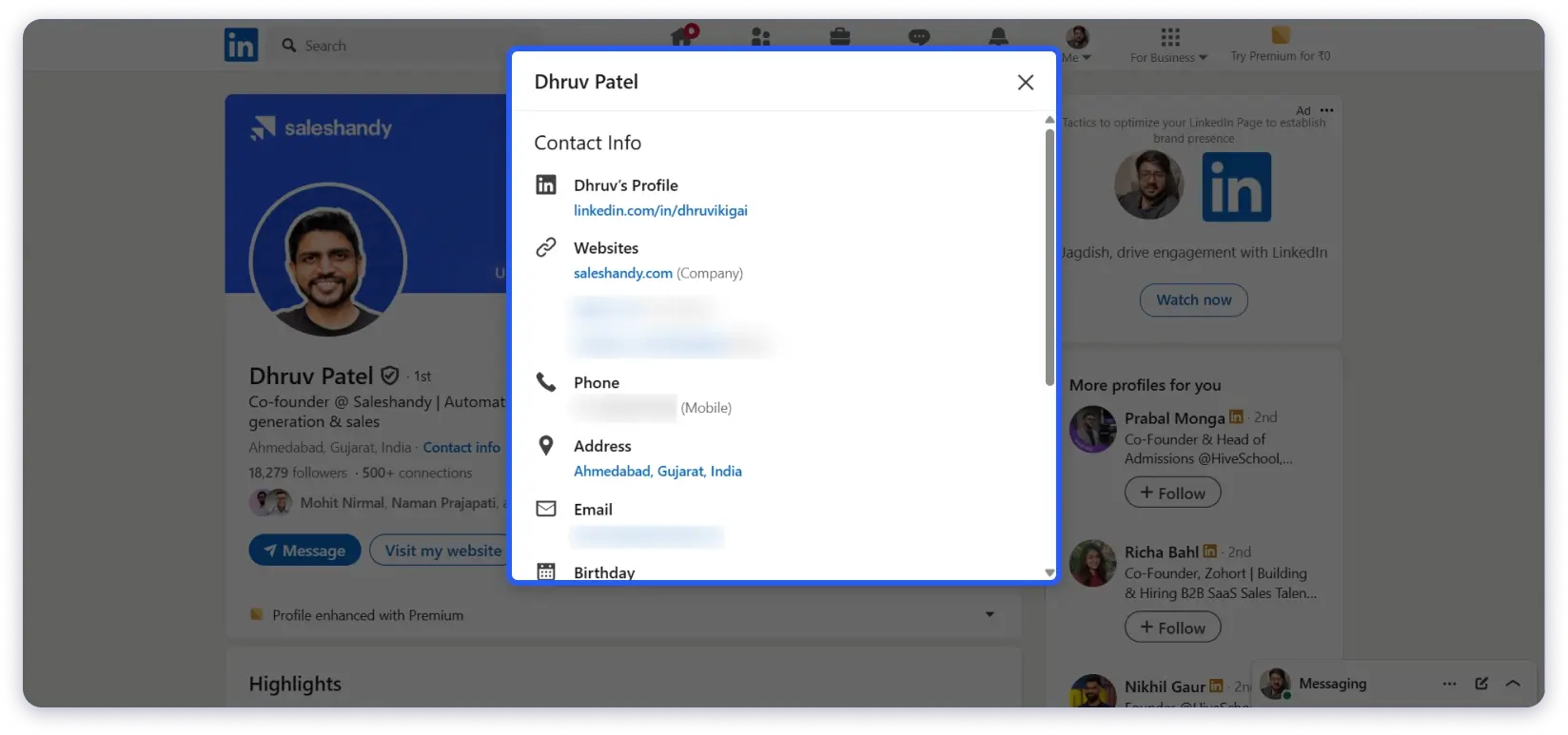The height and width of the screenshot is (735, 1568).
Task: Open the Messaging speech bubble icon in navbar
Action: click(x=919, y=37)
